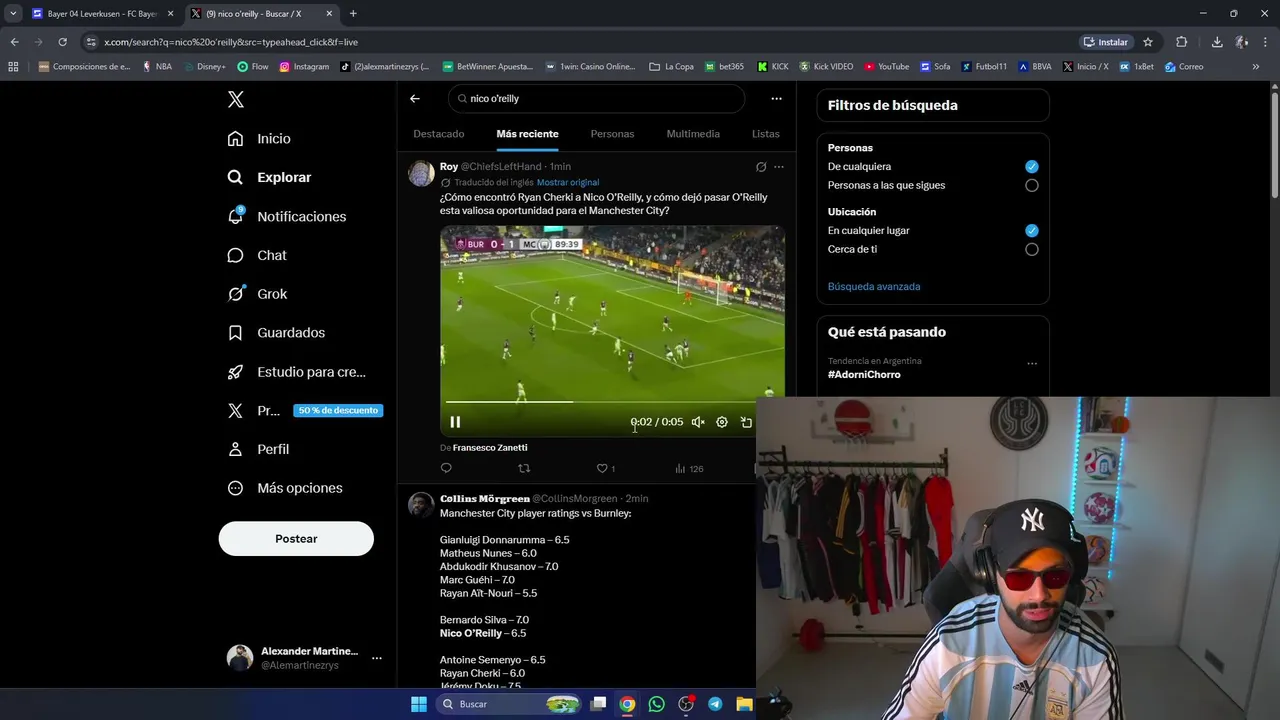Switch to Bayer 04 Leverkusen browser tab
This screenshot has width=1280, height=720.
101,14
